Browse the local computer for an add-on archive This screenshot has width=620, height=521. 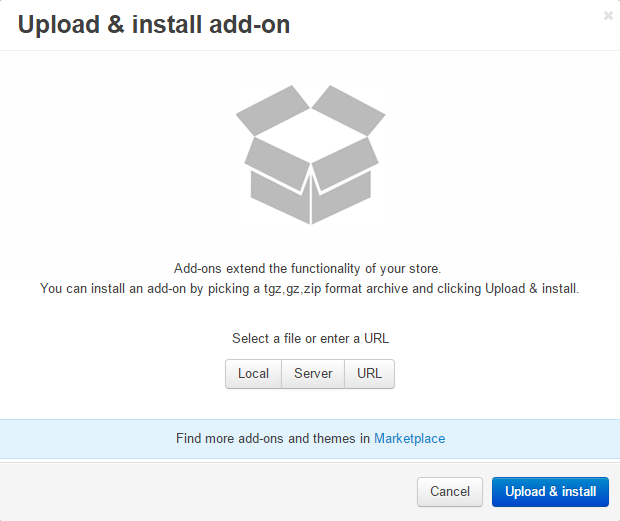[x=253, y=374]
